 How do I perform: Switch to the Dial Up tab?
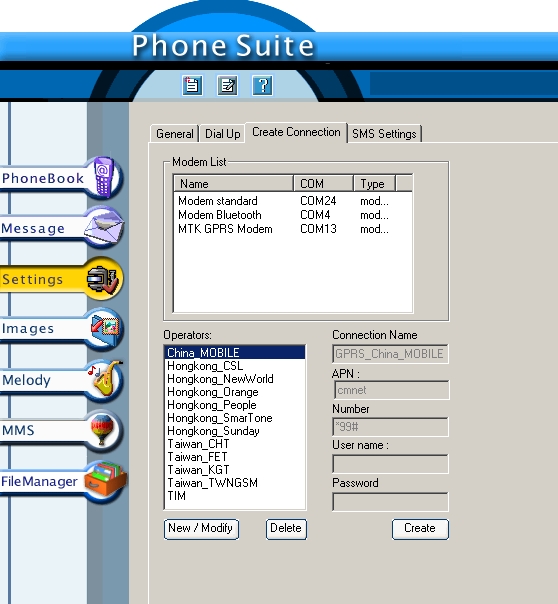point(223,134)
